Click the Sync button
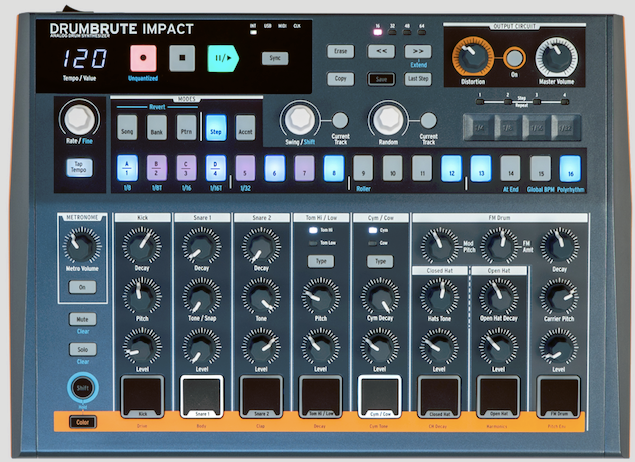This screenshot has height=462, width=635. point(275,58)
